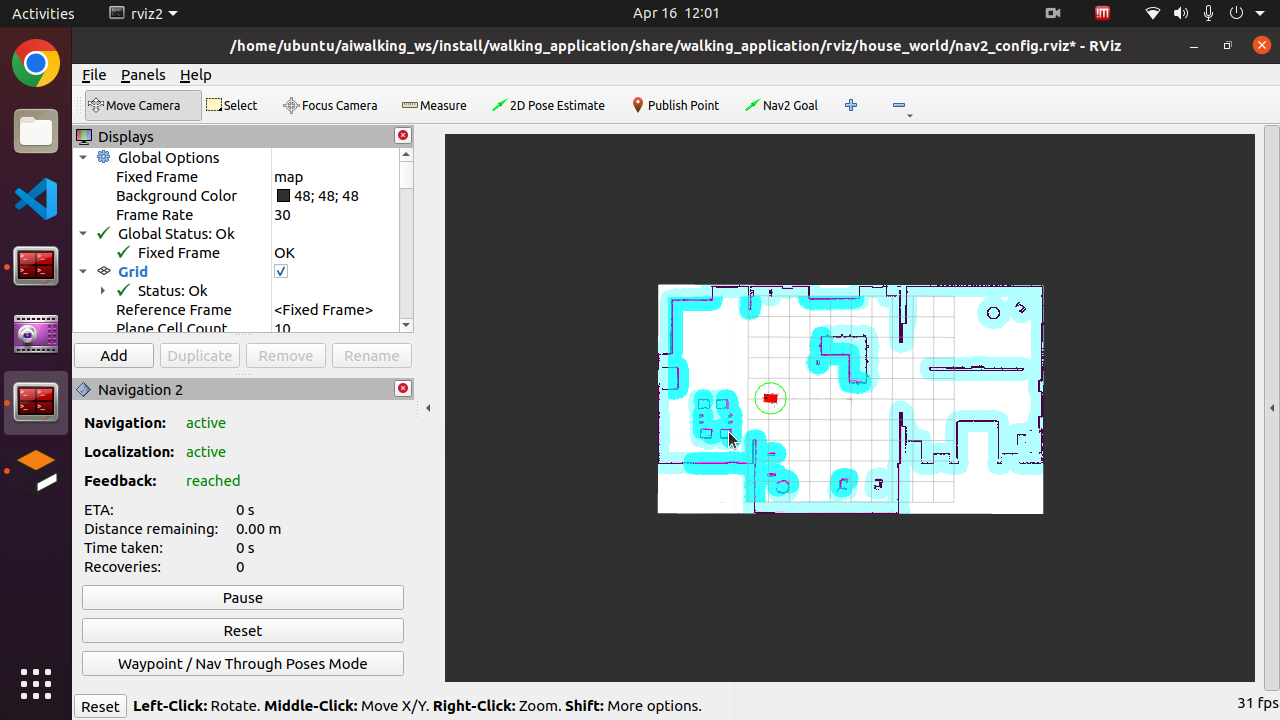
Task: Open the clock Apr 16 12:01 menu
Action: [x=676, y=13]
